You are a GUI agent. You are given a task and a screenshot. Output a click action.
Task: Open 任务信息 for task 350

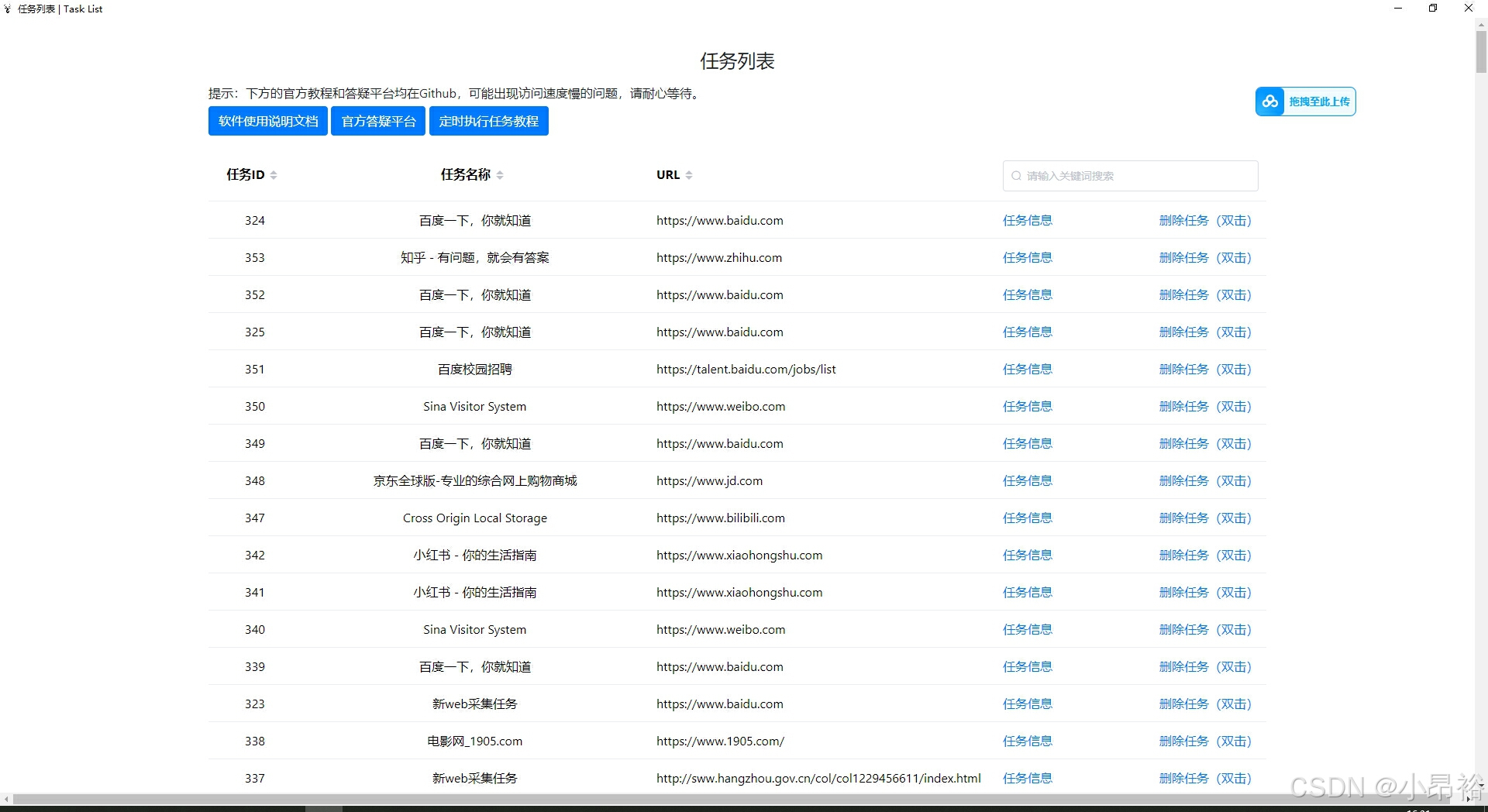click(x=1028, y=407)
